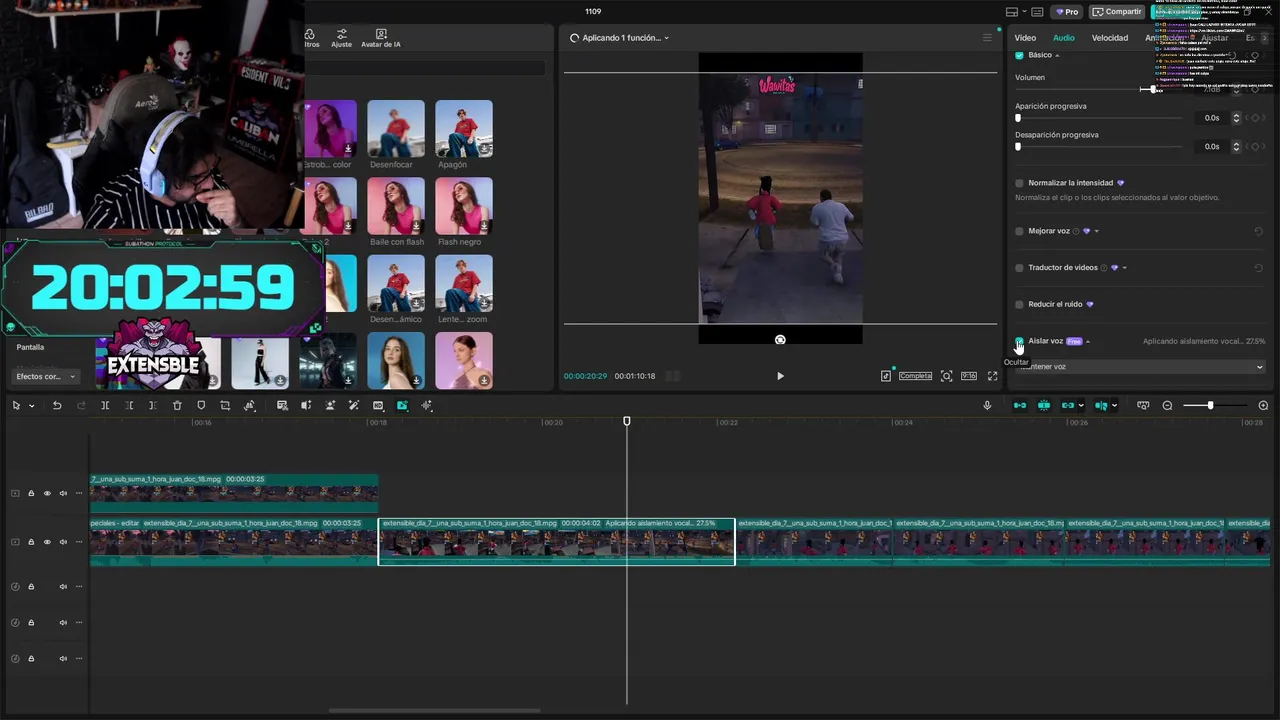Switch to the Velocidad tab
This screenshot has height=720, width=1280.
(1110, 38)
